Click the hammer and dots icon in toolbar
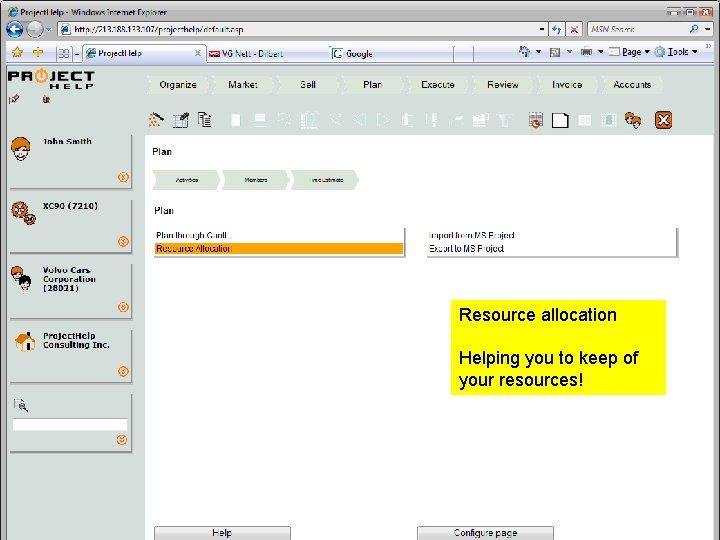Screen dimensions: 720x540 [x=156, y=120]
